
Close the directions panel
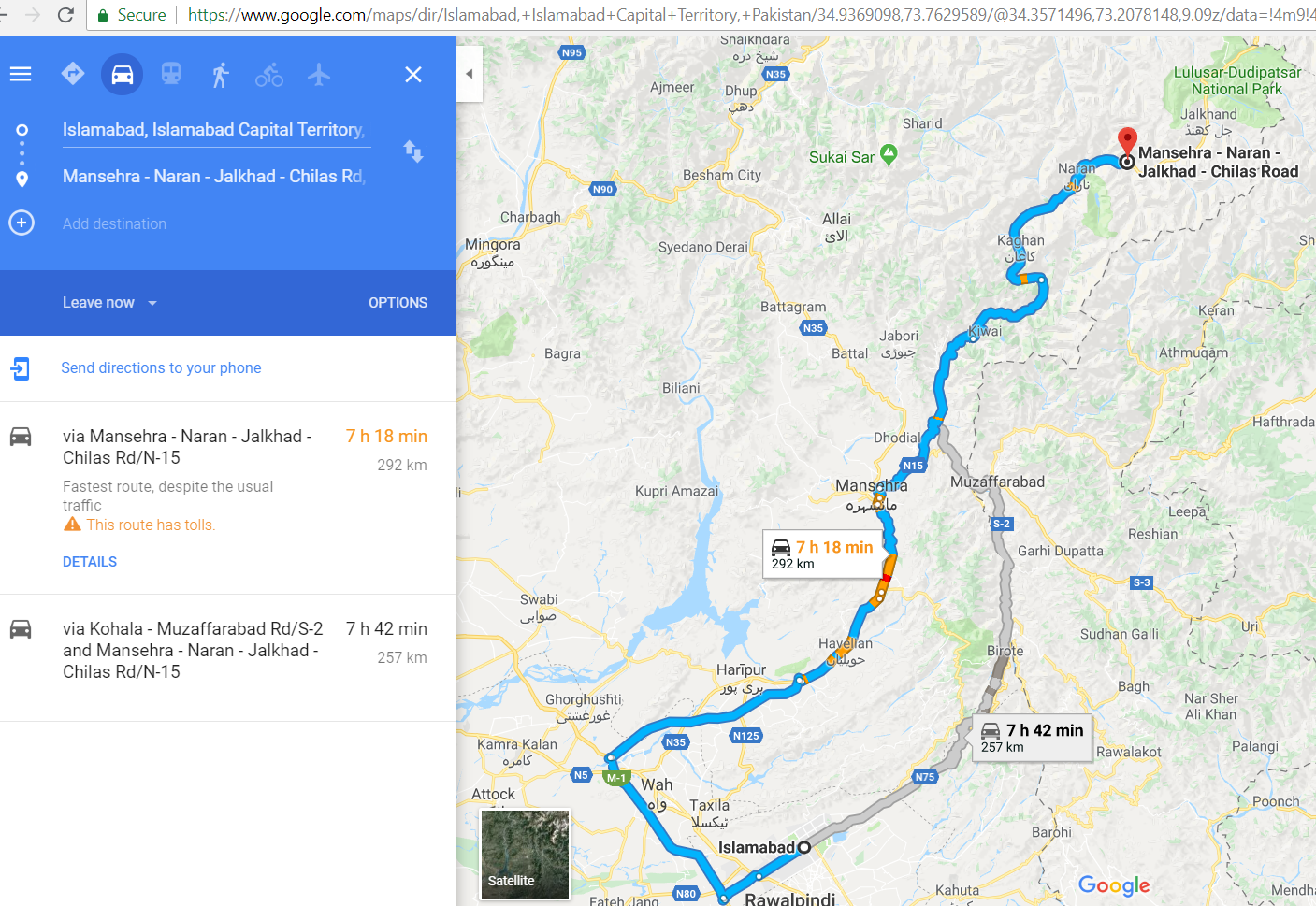click(413, 74)
